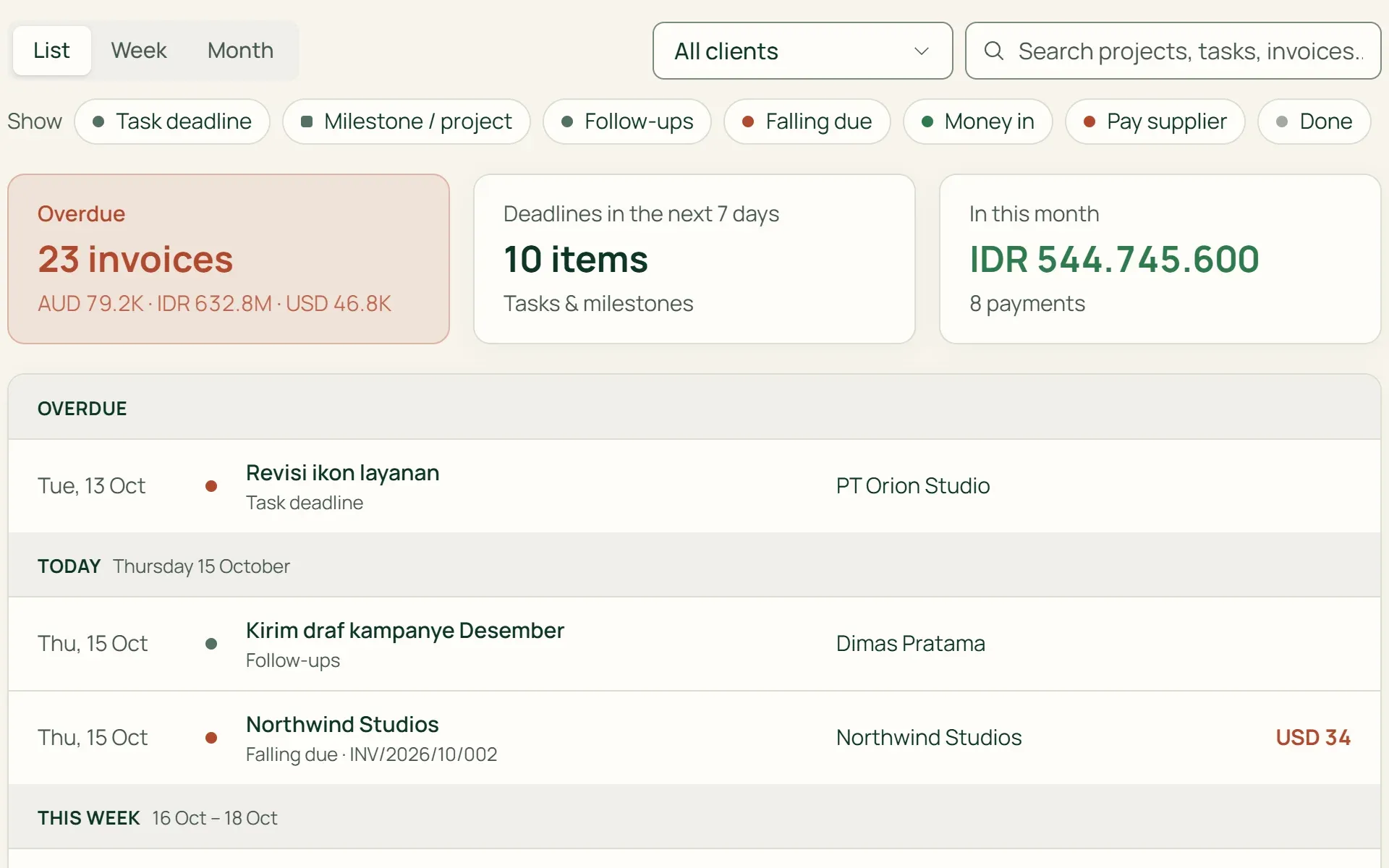Toggle the Falling due filter chip
Screen dimensions: 1389x868
click(x=807, y=122)
